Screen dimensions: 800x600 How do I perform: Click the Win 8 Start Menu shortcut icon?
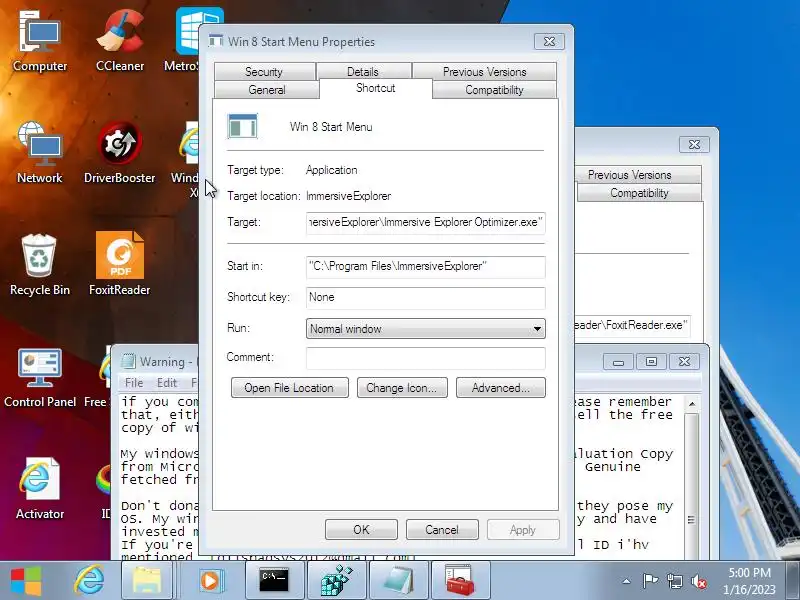coord(242,126)
